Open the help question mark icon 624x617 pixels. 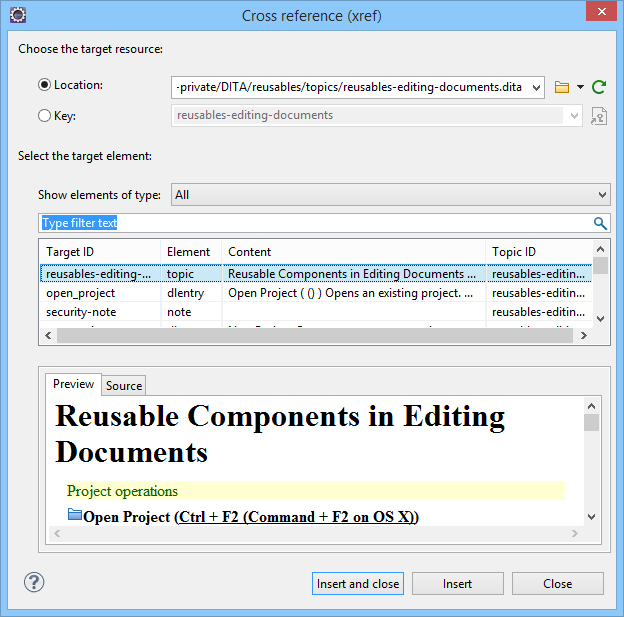34,582
